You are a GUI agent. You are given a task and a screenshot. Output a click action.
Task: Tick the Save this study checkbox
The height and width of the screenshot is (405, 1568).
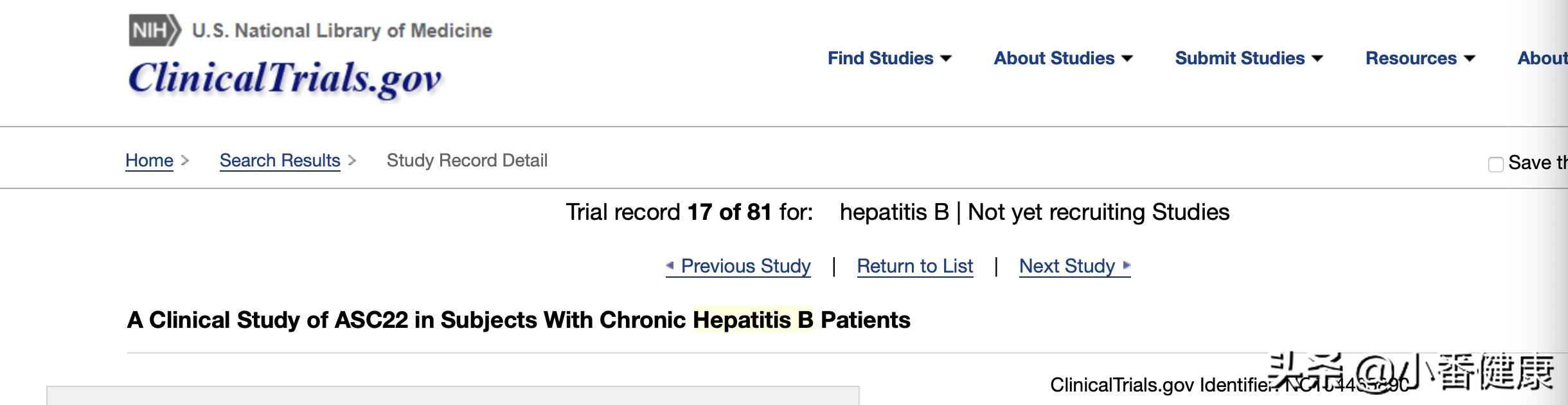point(1495,164)
